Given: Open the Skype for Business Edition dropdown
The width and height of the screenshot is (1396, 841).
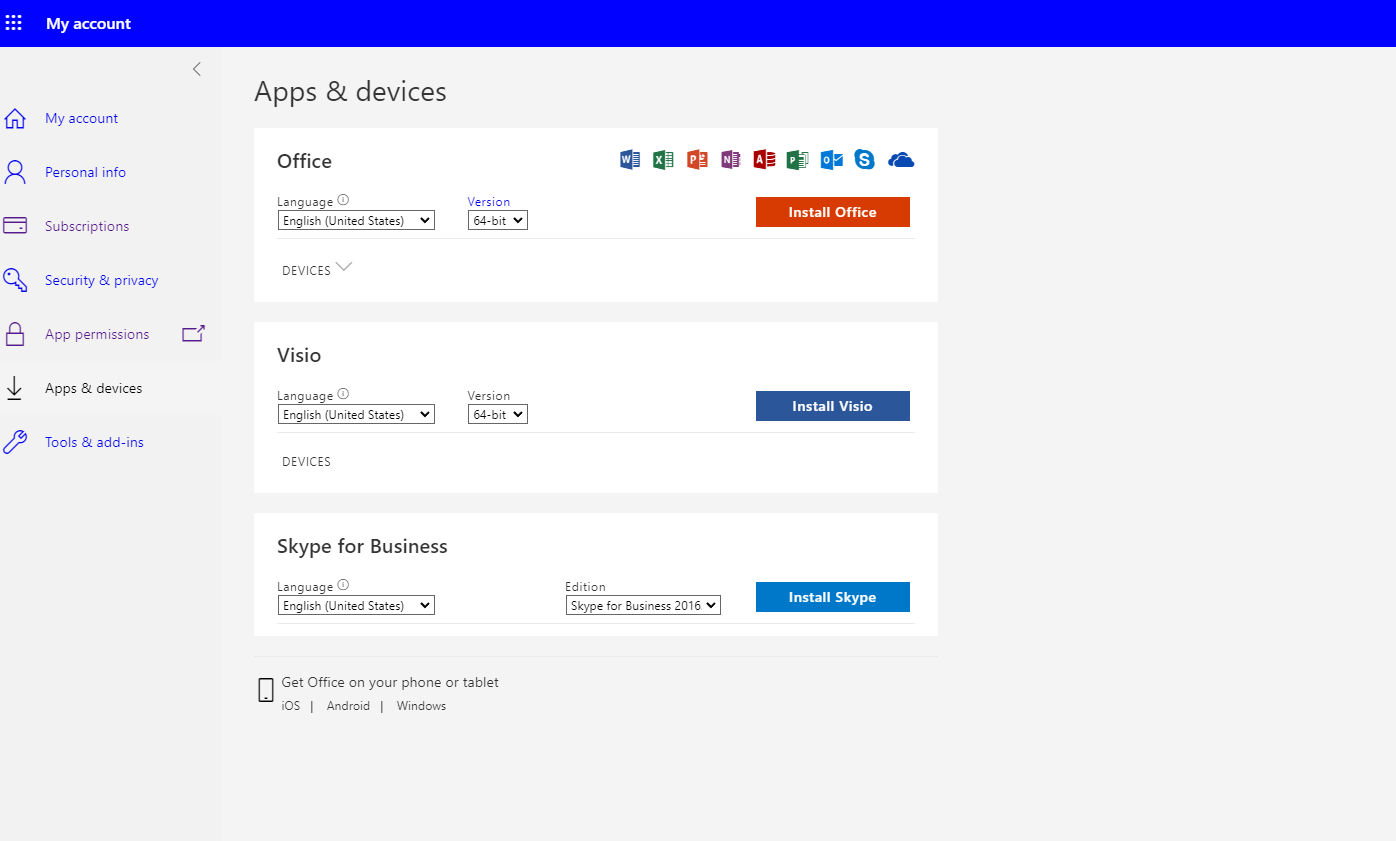Looking at the screenshot, I should 643,605.
